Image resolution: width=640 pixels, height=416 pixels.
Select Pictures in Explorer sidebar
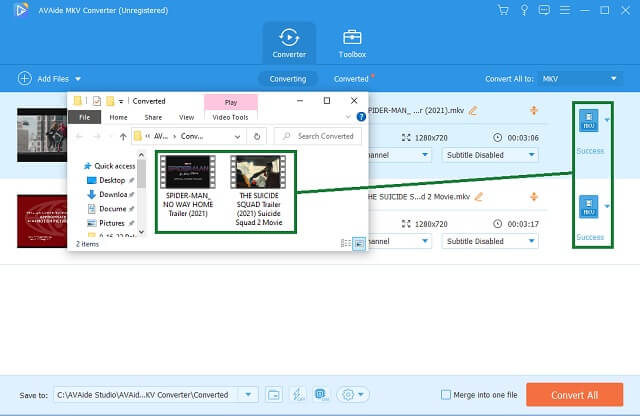[111, 223]
